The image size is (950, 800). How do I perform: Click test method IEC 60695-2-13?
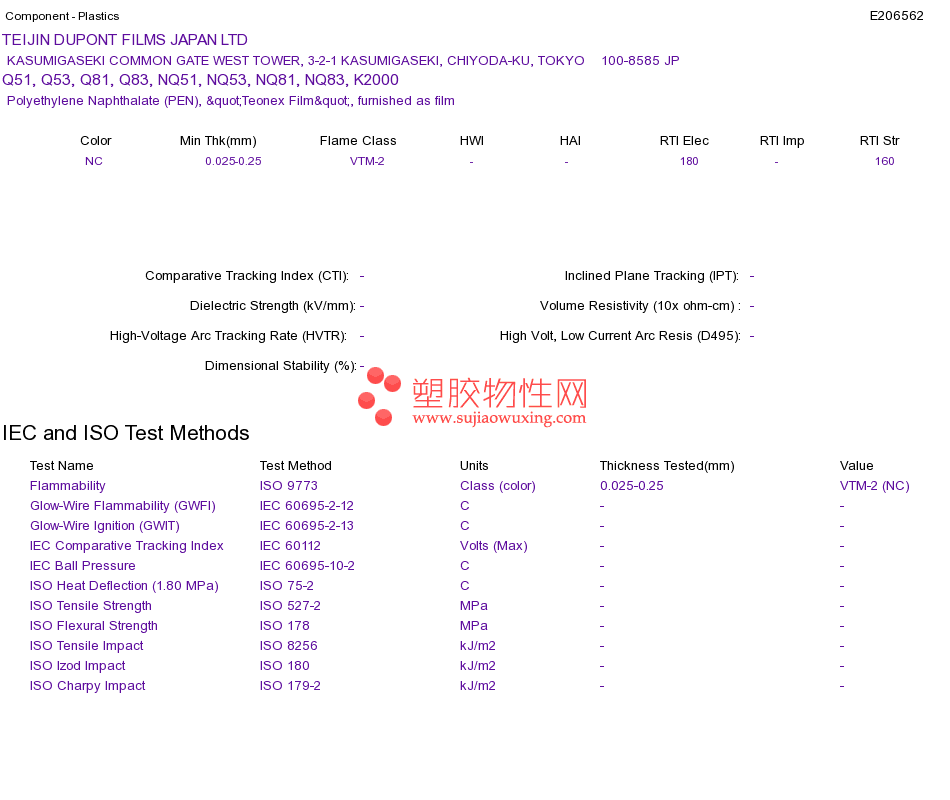307,525
